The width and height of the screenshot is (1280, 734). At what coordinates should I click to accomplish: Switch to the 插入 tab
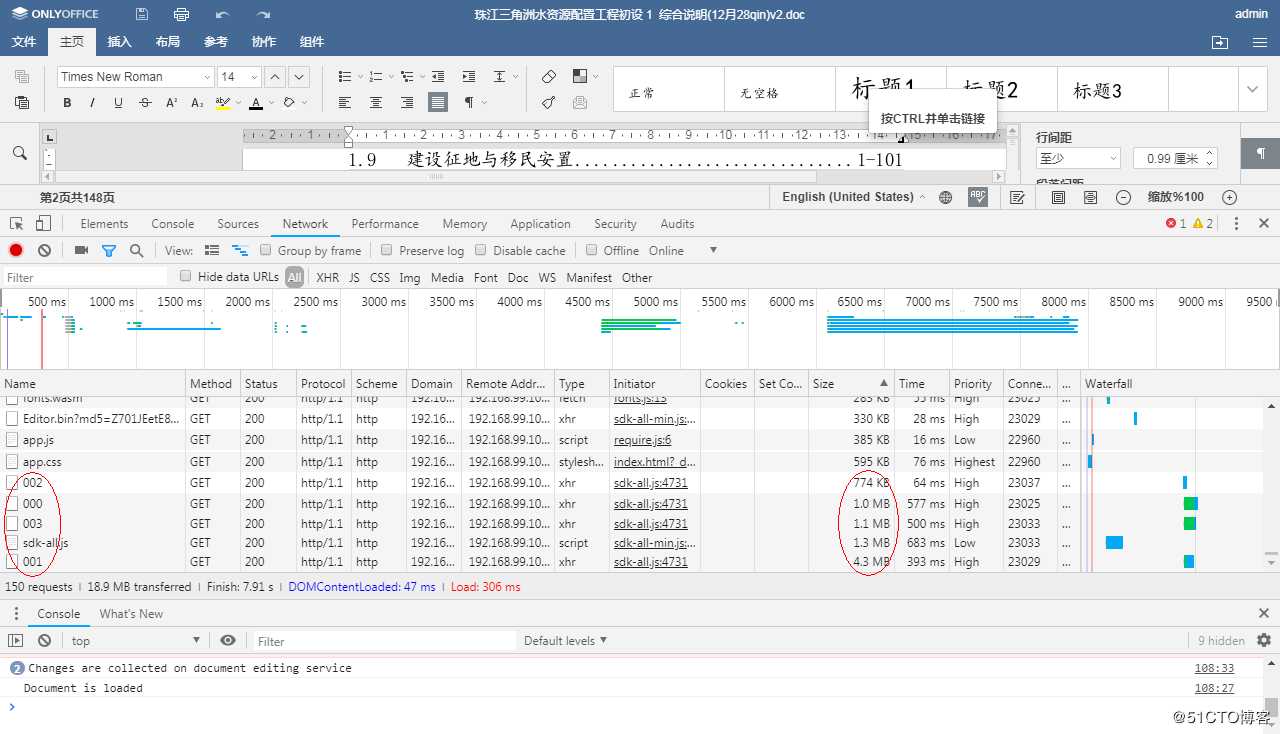click(x=120, y=42)
